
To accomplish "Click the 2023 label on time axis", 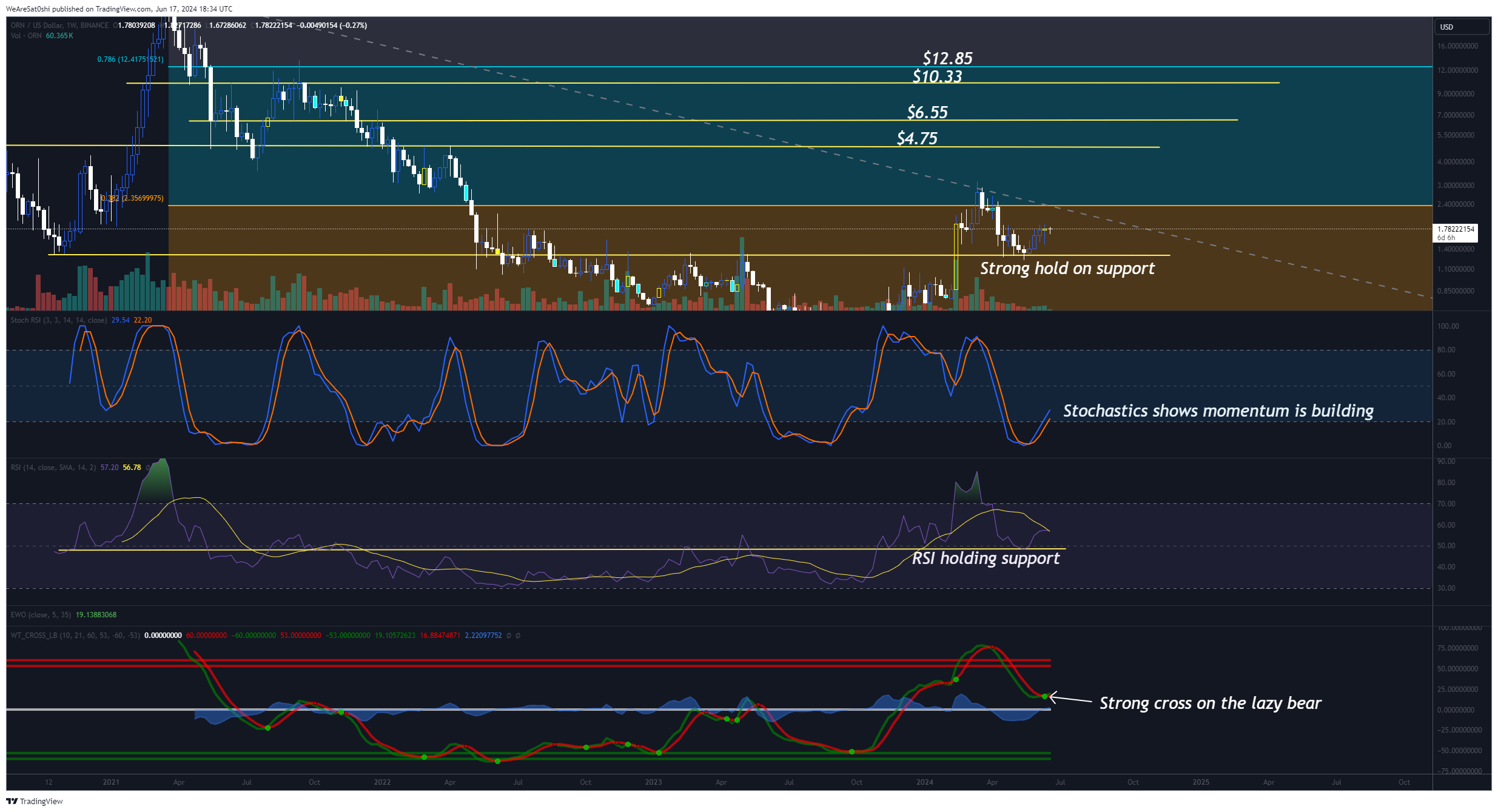I will (653, 782).
